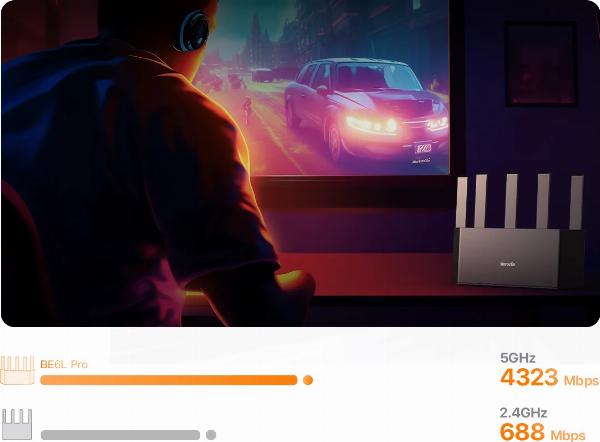Click the gray dot ending the gray bar

211,435
